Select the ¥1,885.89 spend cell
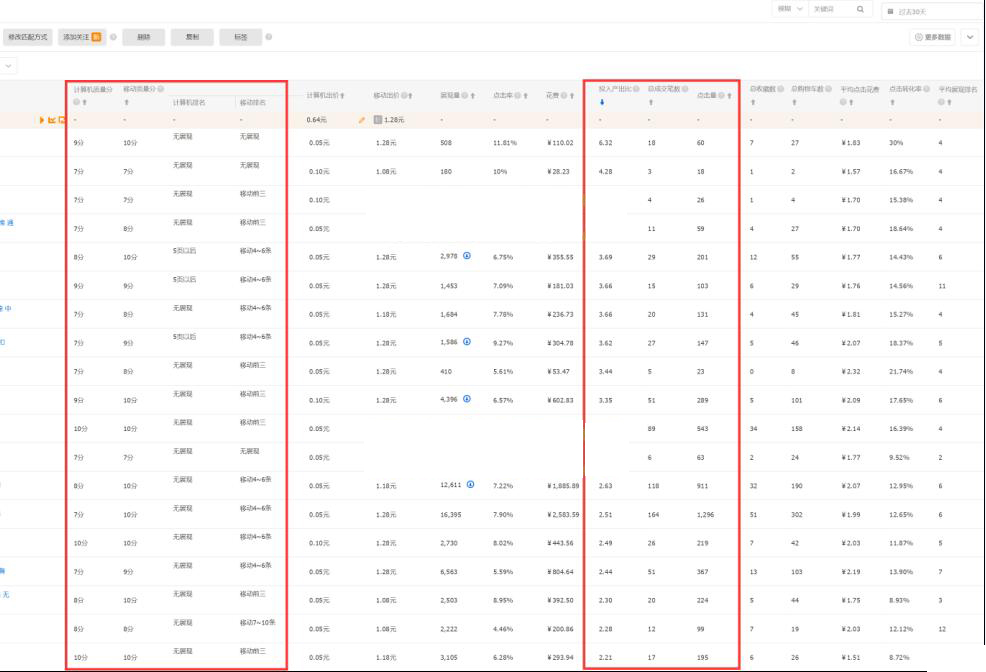 (x=563, y=486)
